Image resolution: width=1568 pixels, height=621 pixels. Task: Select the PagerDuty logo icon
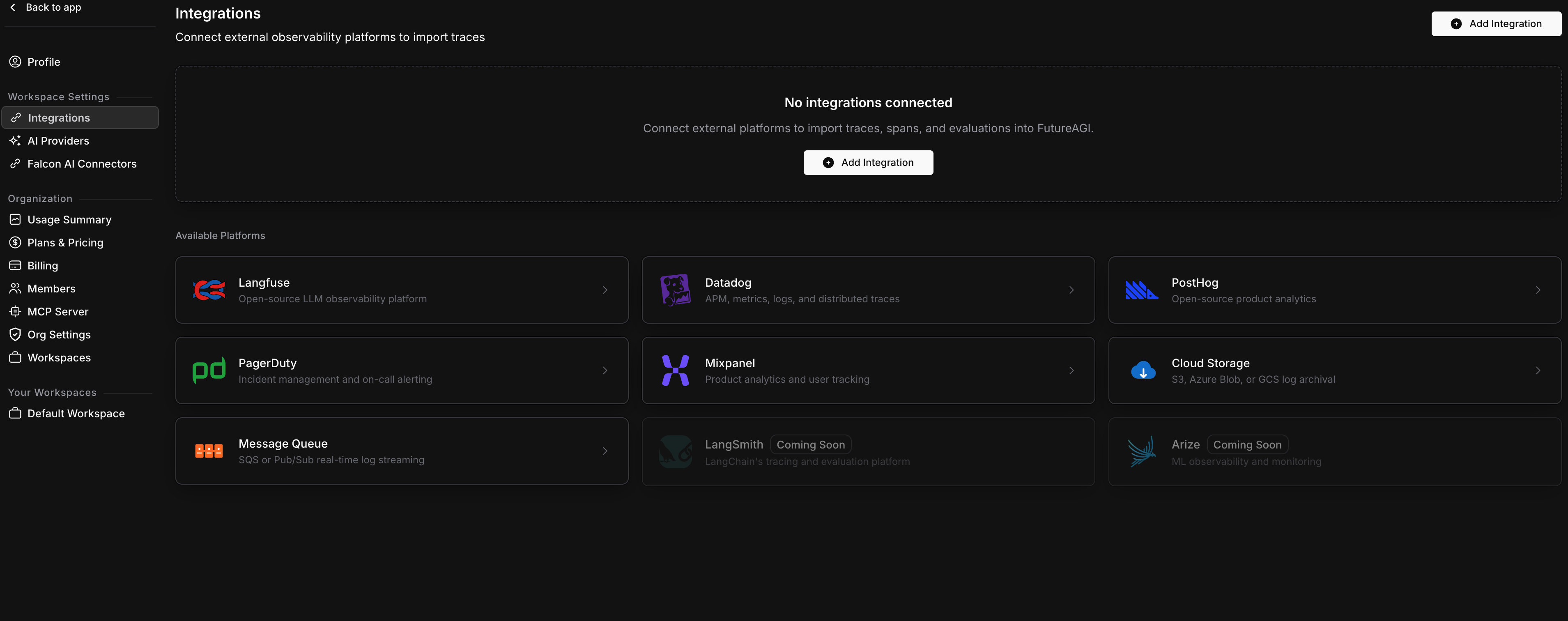pyautogui.click(x=209, y=370)
